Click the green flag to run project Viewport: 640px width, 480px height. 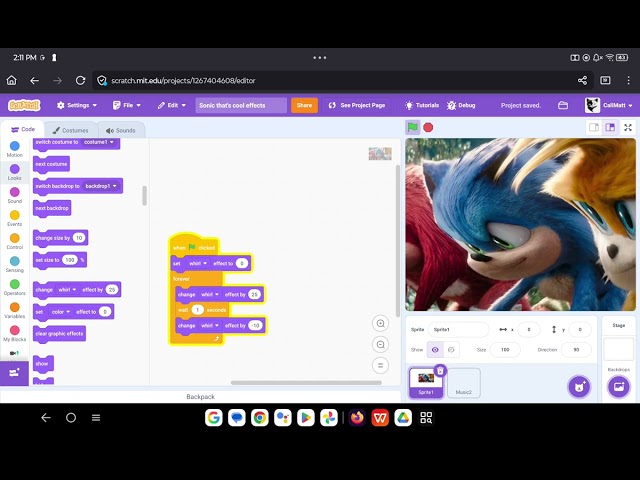pos(413,127)
